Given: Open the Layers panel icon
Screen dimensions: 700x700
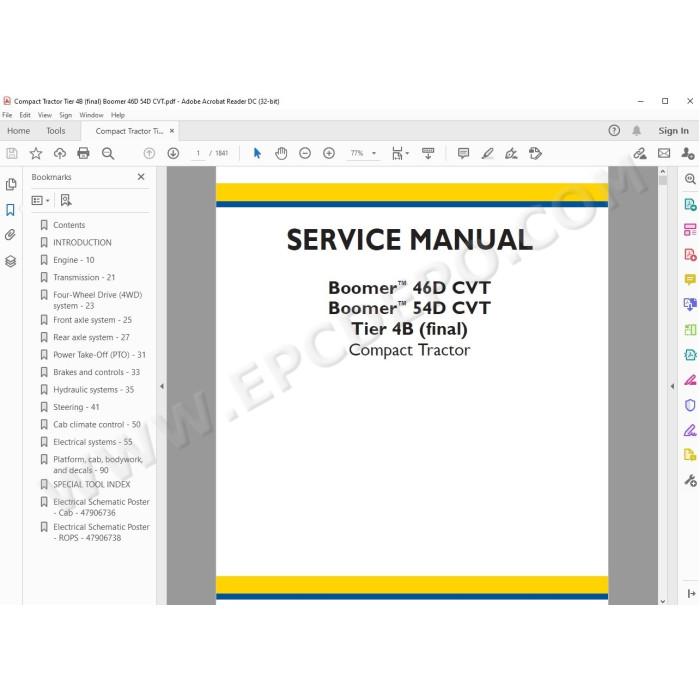Looking at the screenshot, I should click(x=10, y=261).
